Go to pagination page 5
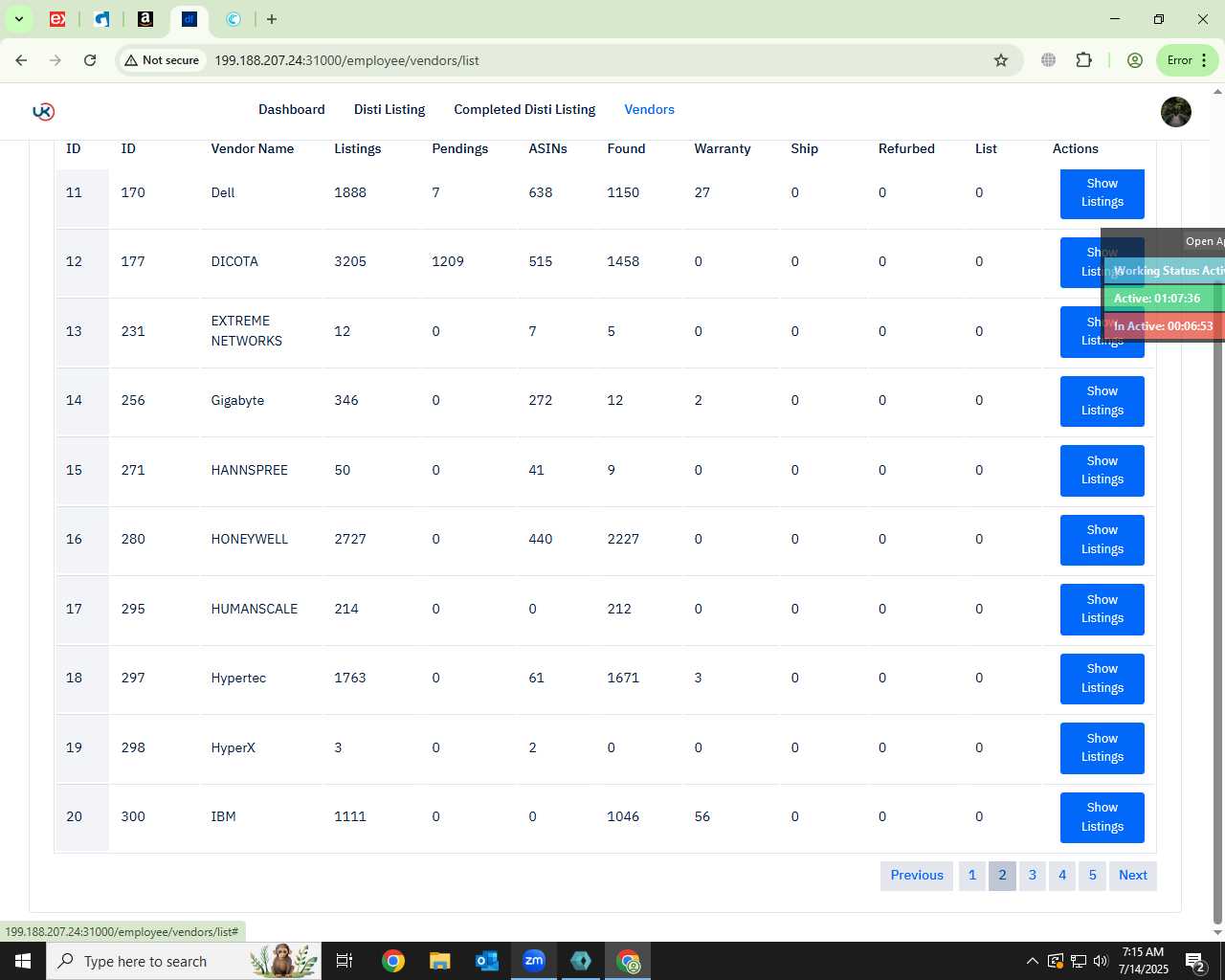 click(1093, 876)
